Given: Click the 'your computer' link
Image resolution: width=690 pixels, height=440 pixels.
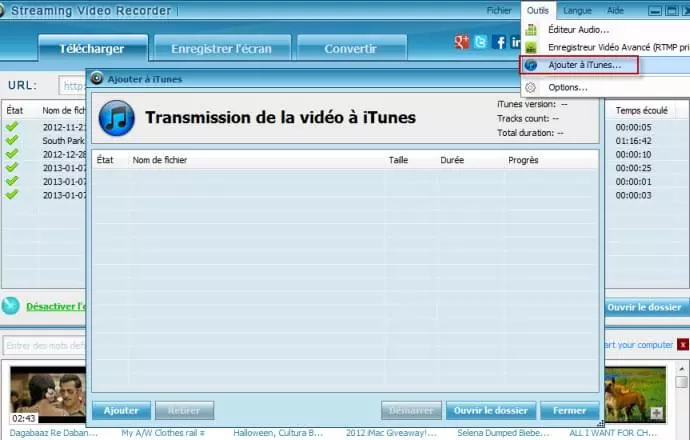Looking at the screenshot, I should point(639,345).
